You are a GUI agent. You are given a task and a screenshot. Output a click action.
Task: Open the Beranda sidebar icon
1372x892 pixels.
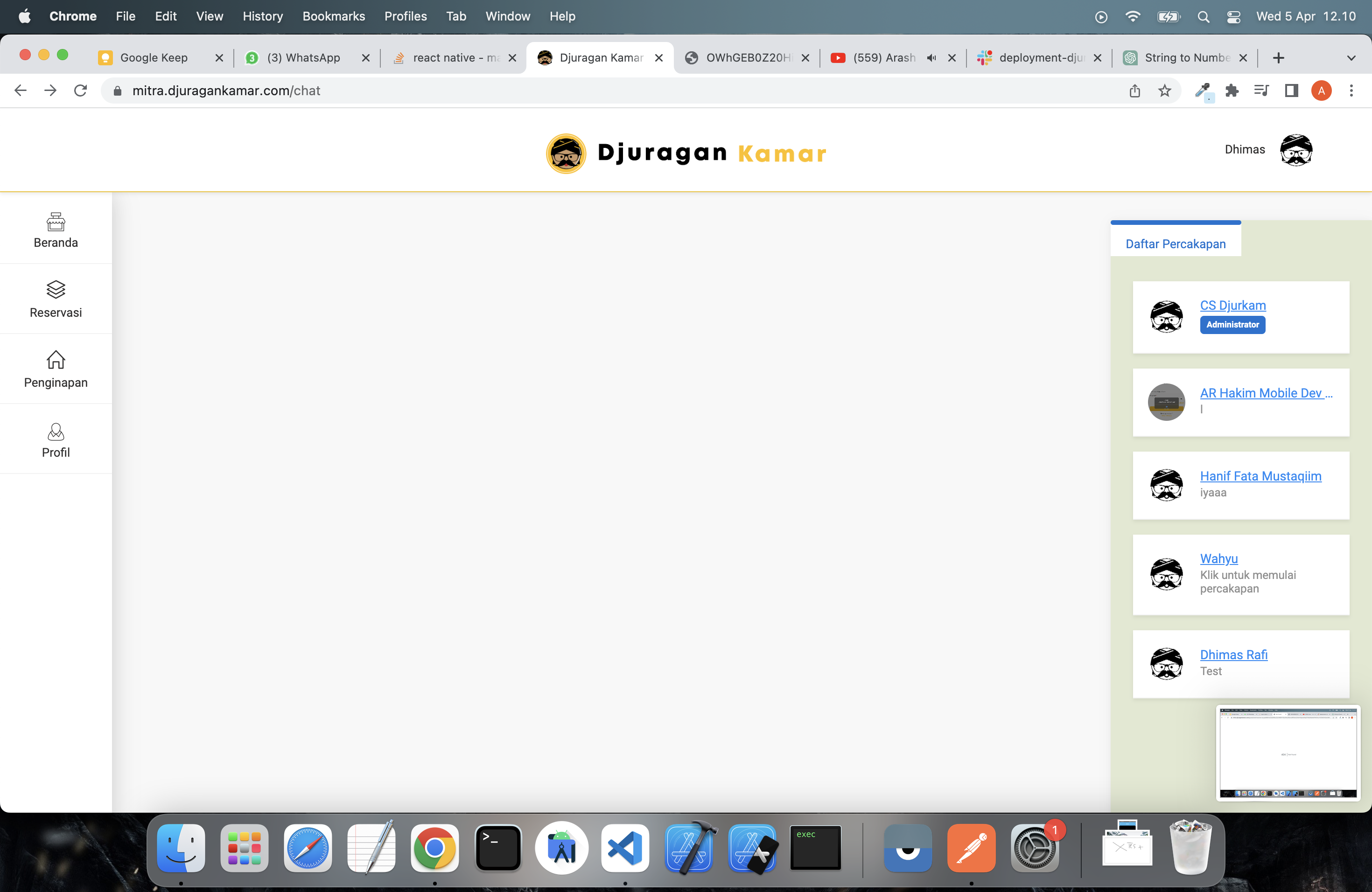56,222
